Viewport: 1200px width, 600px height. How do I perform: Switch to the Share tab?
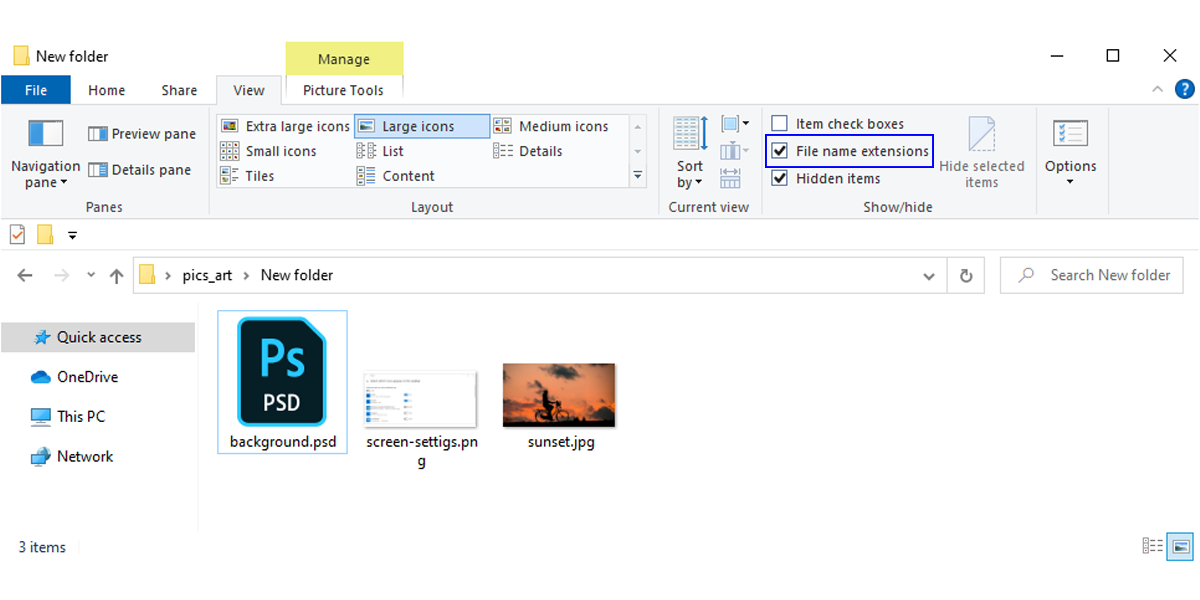pyautogui.click(x=179, y=90)
